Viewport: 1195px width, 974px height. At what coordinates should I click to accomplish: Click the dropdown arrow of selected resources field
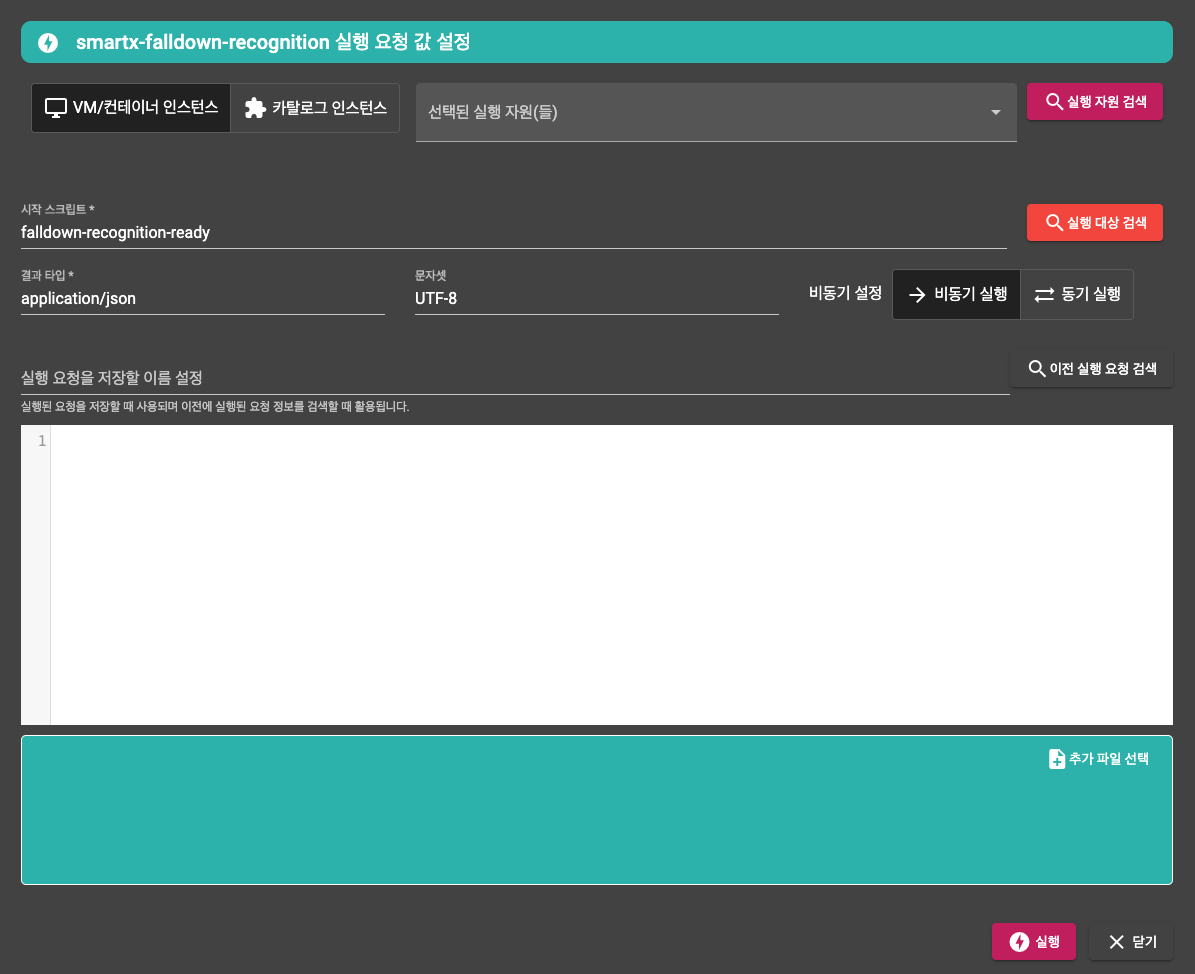(995, 112)
